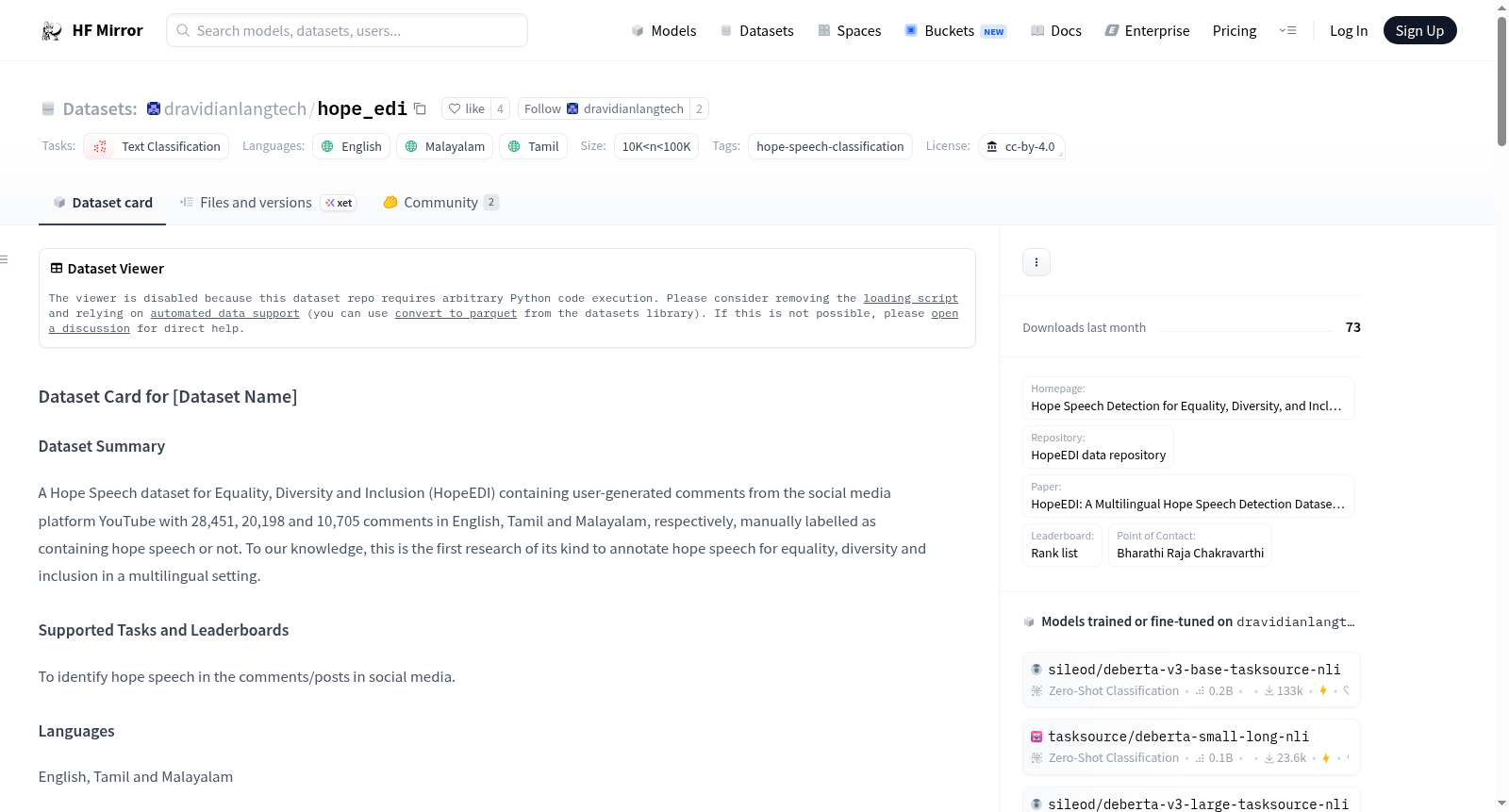Click the heart like icon
Screen dimensions: 1509x812
(455, 109)
